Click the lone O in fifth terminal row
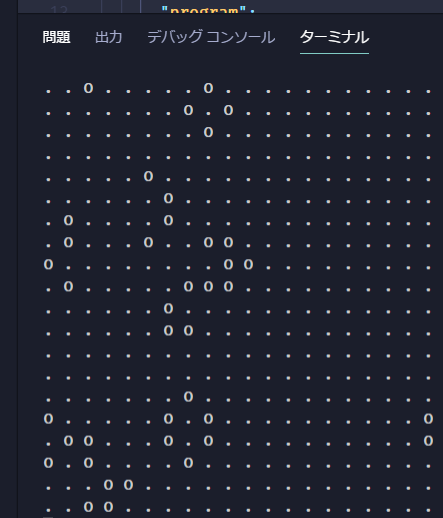Viewport: 443px width, 518px height. pos(148,176)
